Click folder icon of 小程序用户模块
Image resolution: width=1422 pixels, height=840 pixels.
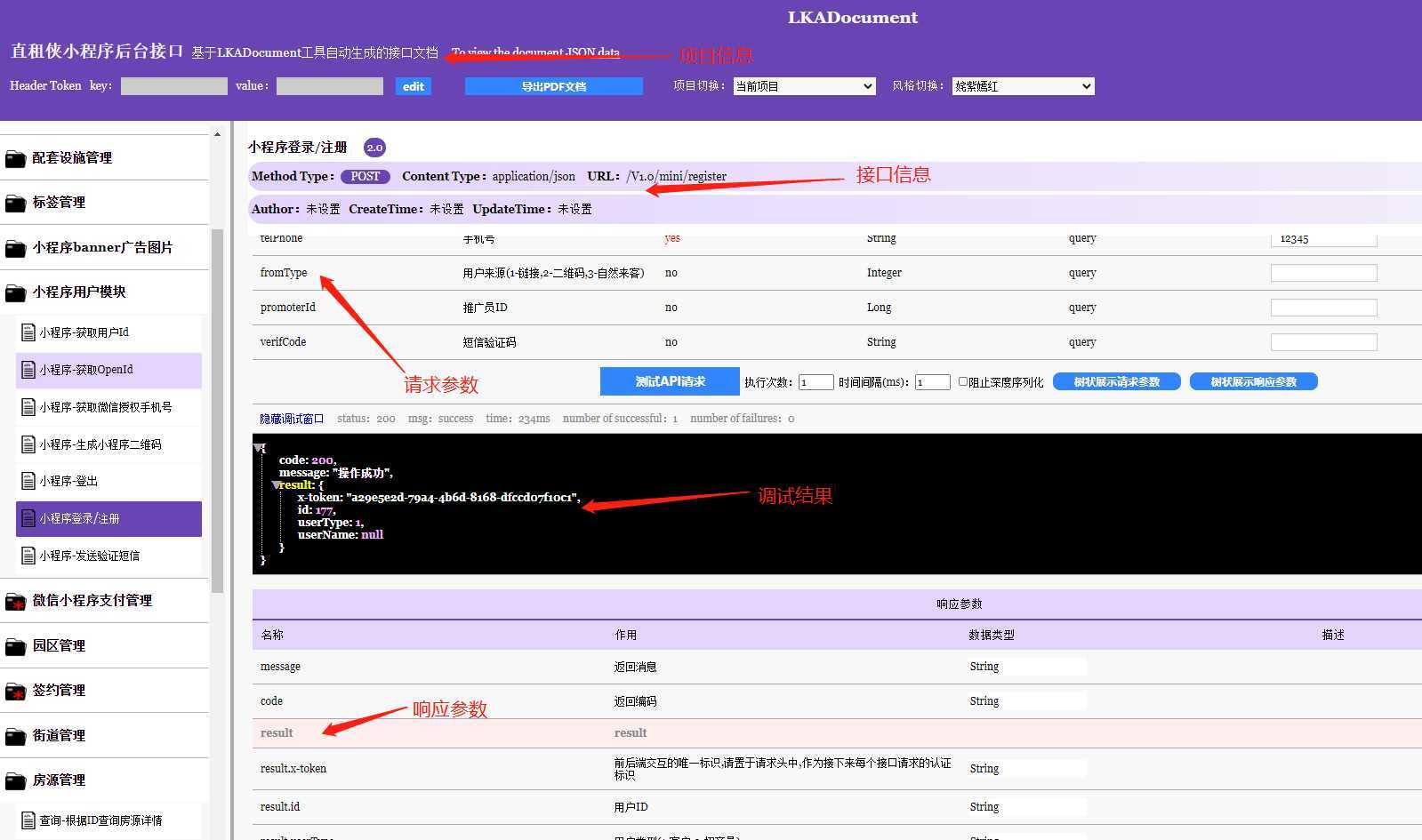[x=15, y=293]
